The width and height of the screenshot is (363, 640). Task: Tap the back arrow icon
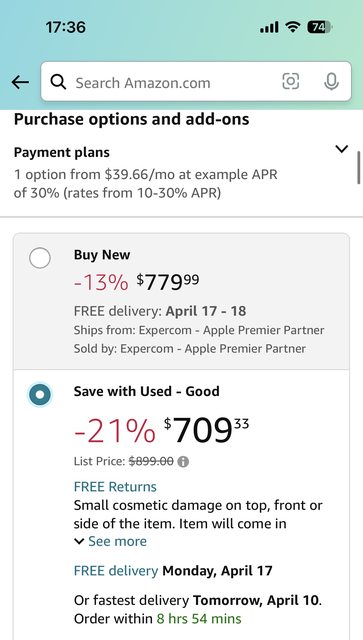click(x=20, y=82)
